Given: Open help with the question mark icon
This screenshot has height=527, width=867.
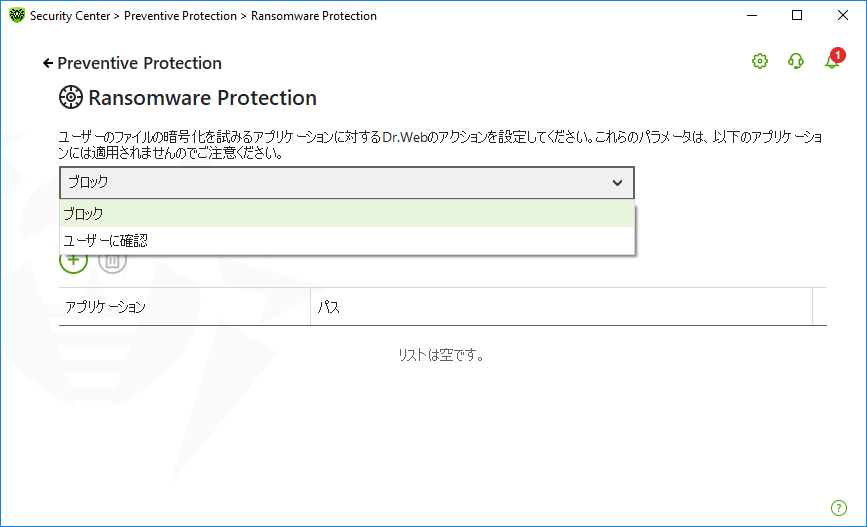Looking at the screenshot, I should point(838,508).
